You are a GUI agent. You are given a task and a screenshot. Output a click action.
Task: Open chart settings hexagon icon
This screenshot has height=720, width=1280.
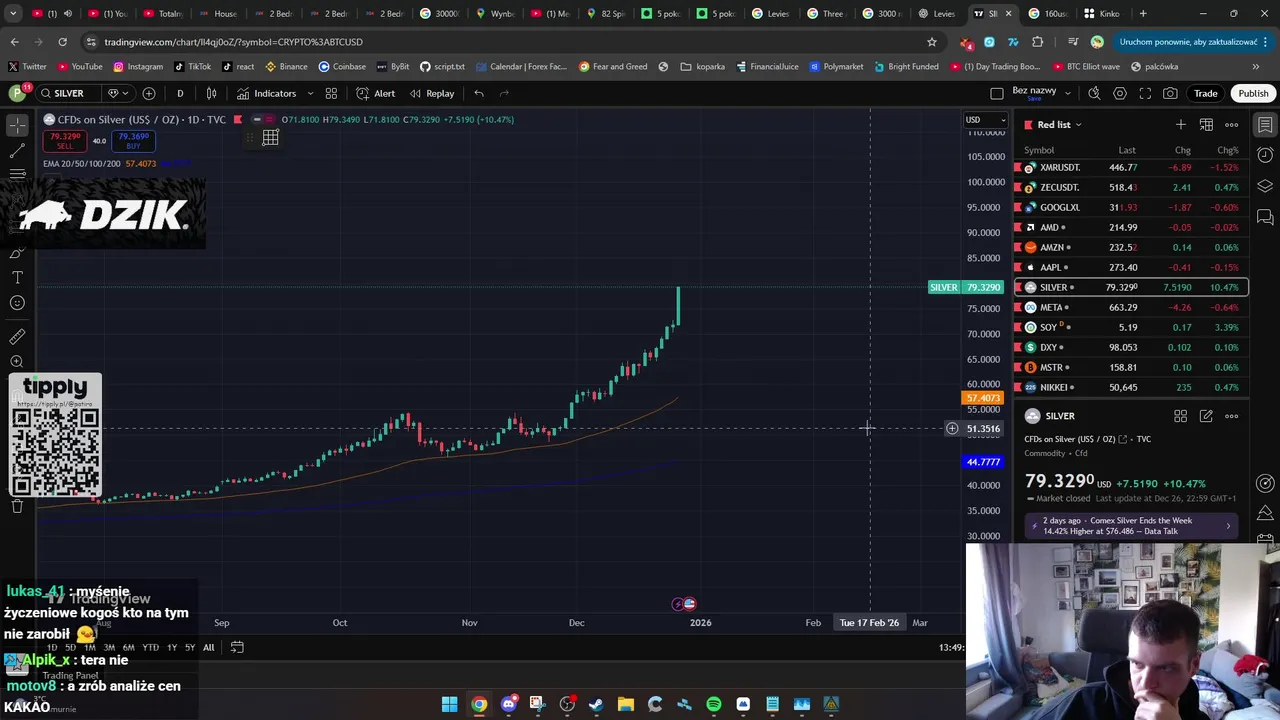pos(1119,93)
